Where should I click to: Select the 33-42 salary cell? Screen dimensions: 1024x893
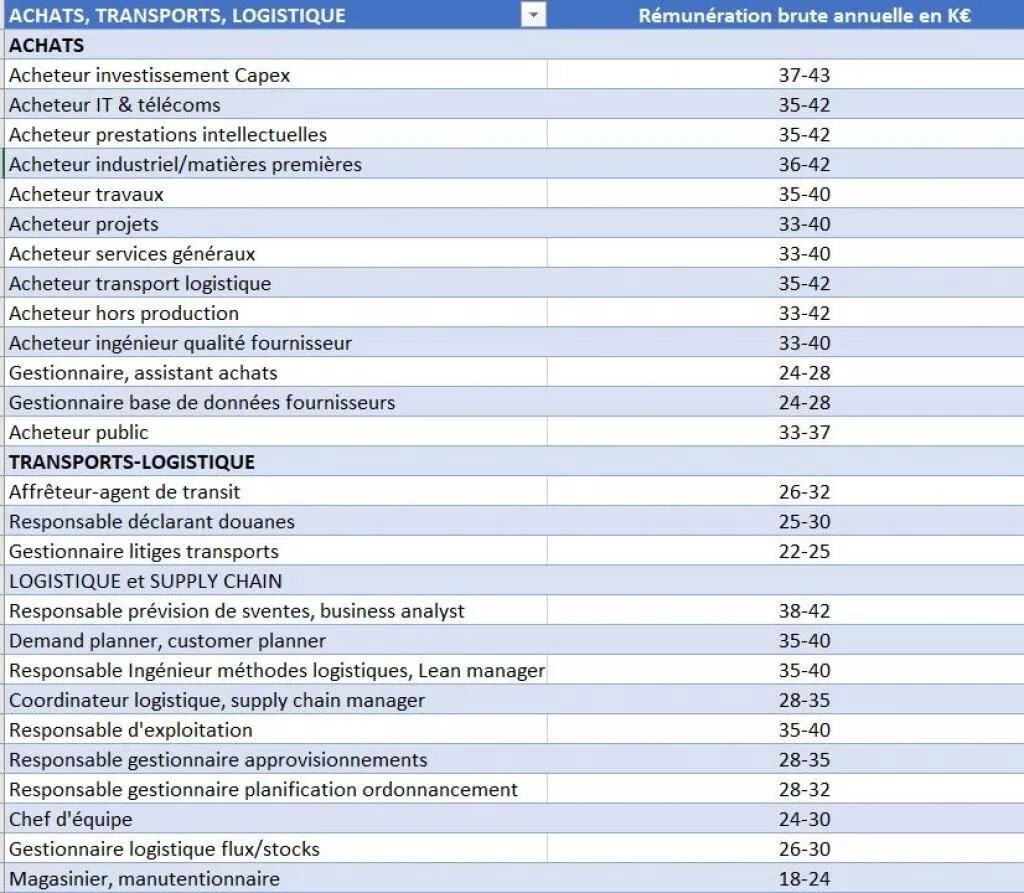[786, 313]
